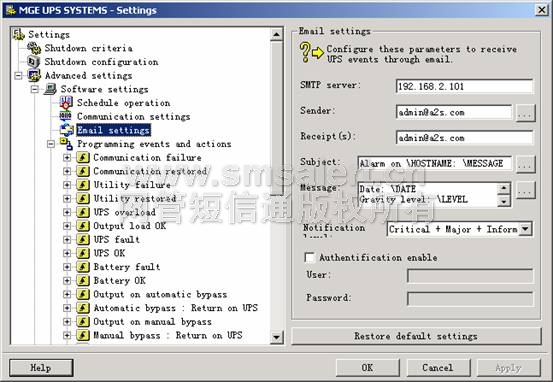The width and height of the screenshot is (553, 382).
Task: Expand the Manual bypass Return on UPS node
Action: [x=67, y=335]
